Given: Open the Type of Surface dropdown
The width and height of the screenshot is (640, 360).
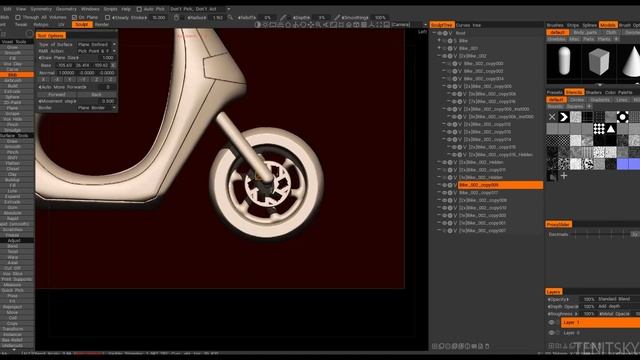Looking at the screenshot, I should pyautogui.click(x=97, y=44).
